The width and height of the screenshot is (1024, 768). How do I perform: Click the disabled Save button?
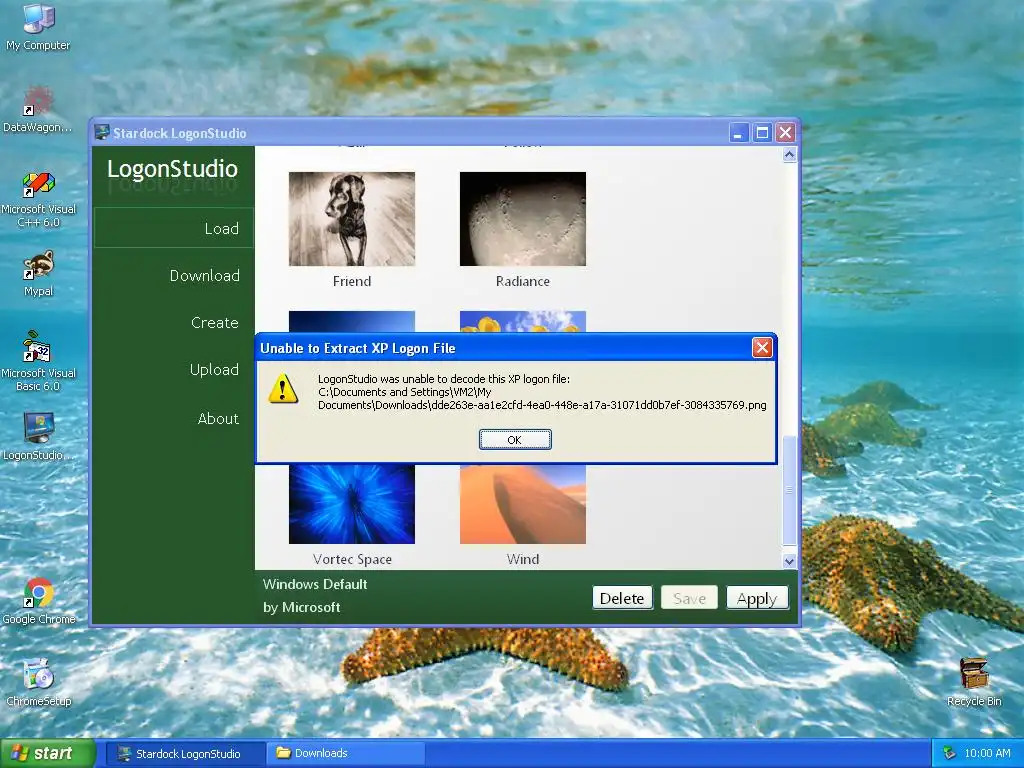click(x=689, y=598)
